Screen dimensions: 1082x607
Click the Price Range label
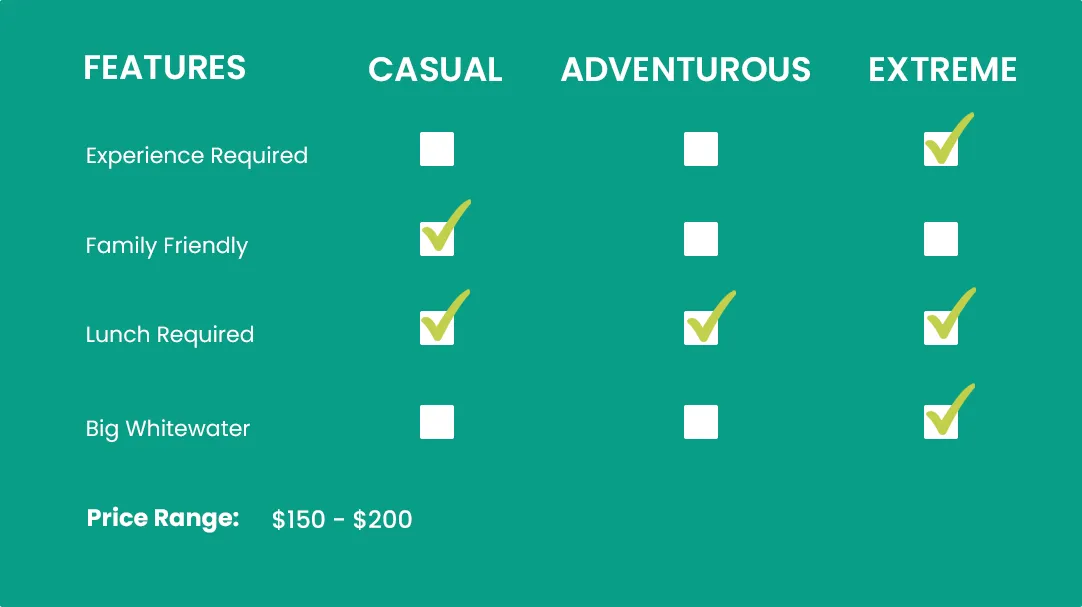[x=163, y=518]
